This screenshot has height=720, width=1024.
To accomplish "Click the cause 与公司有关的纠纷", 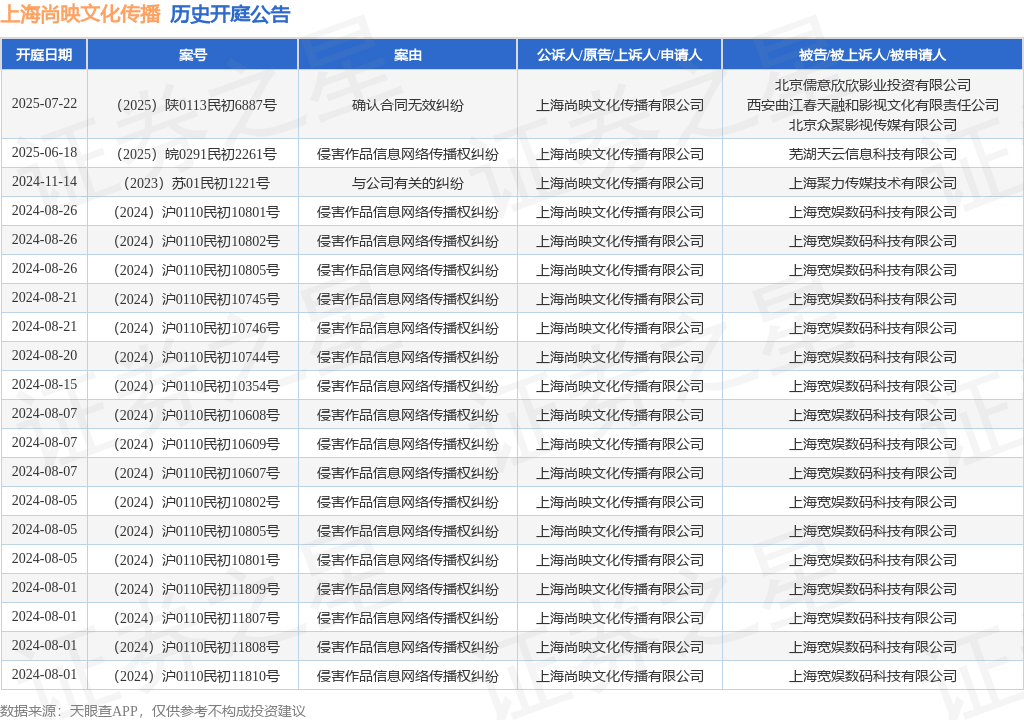I will coord(408,183).
